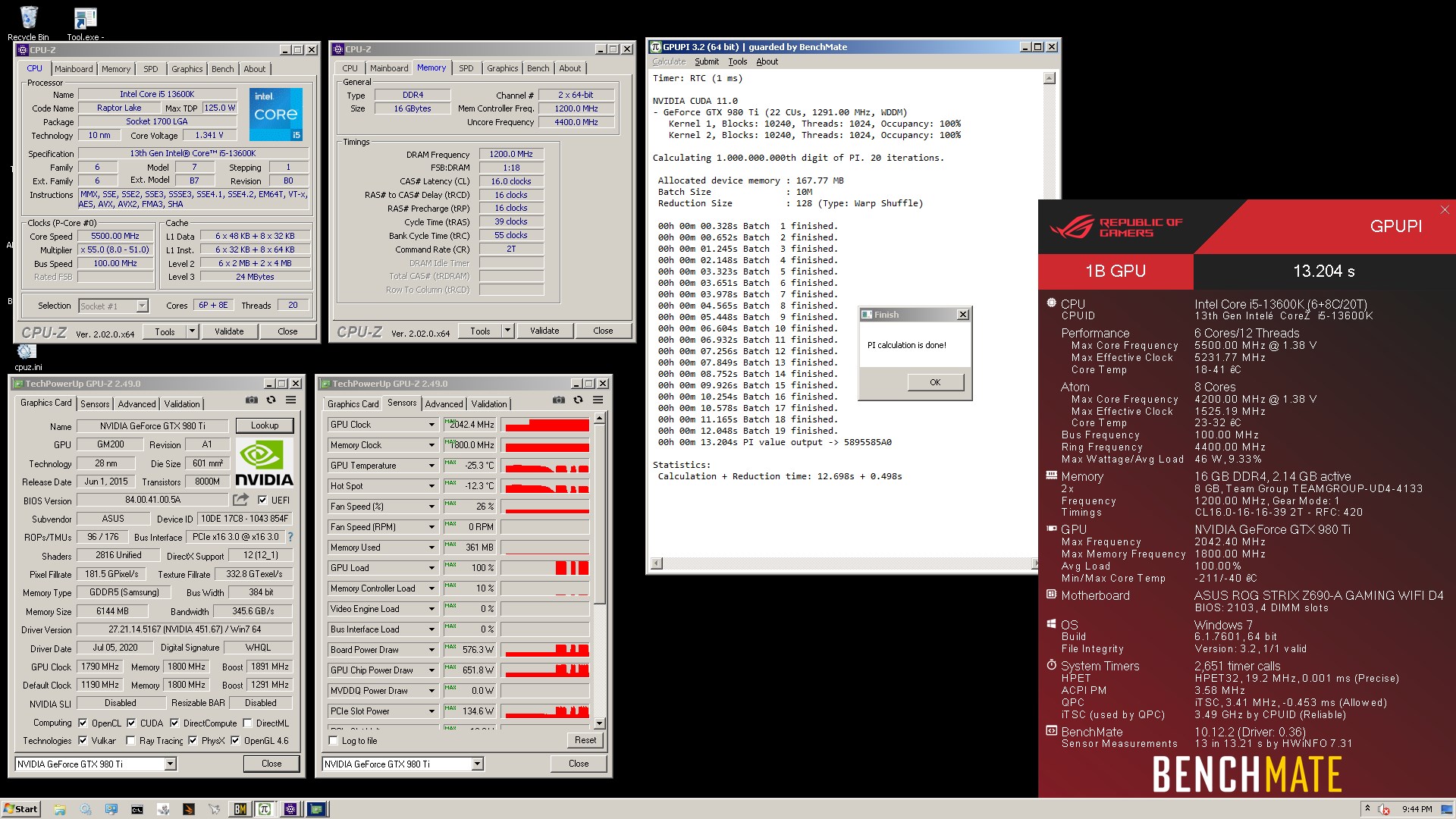1456x819 pixels.
Task: Open the cpuz.ini file on desktop
Action: 27,357
